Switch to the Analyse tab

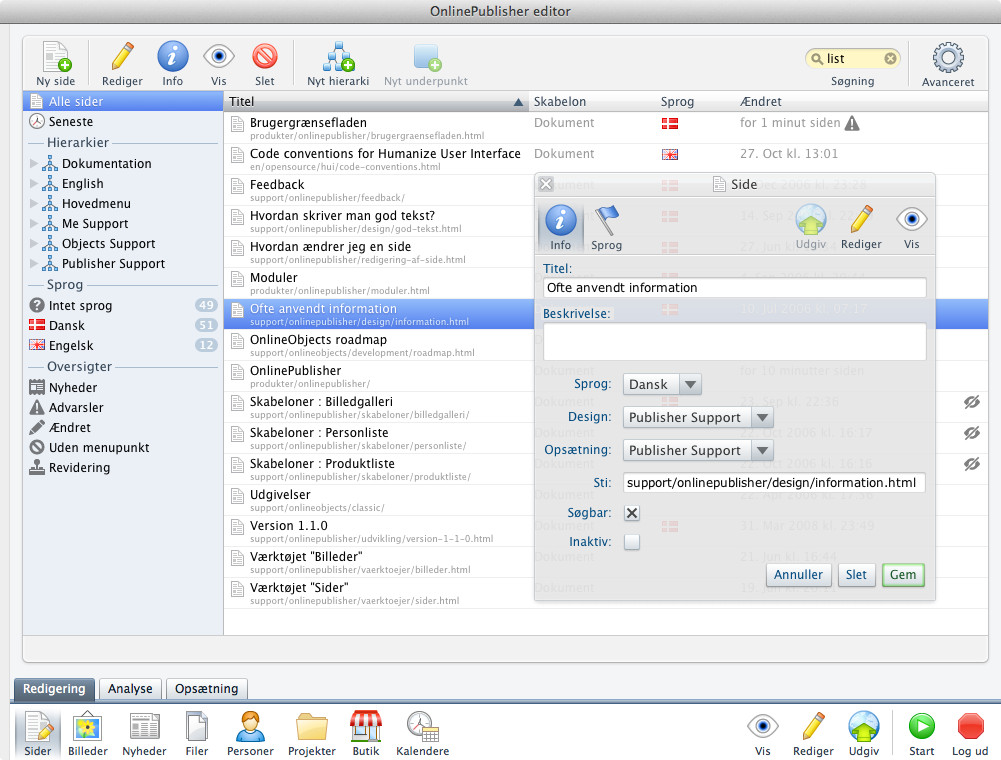[130, 689]
